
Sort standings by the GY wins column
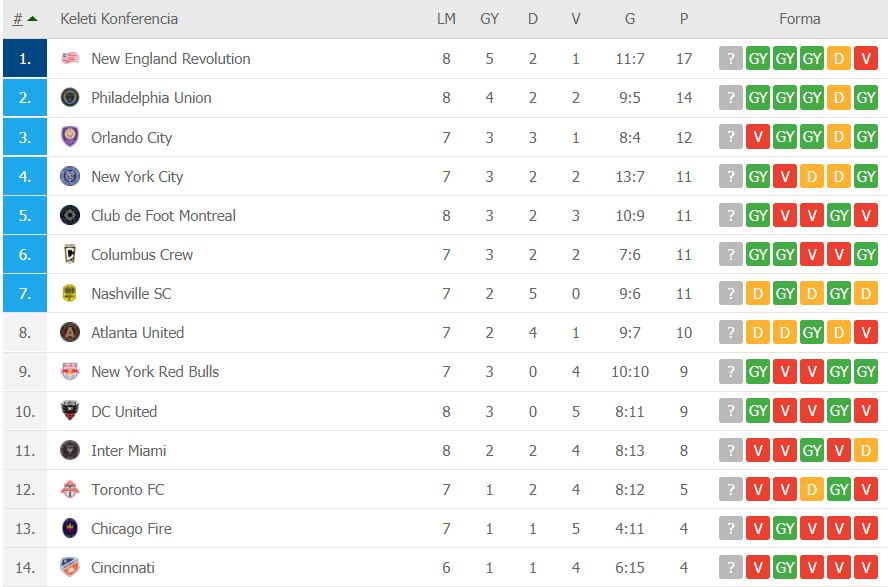click(x=489, y=19)
